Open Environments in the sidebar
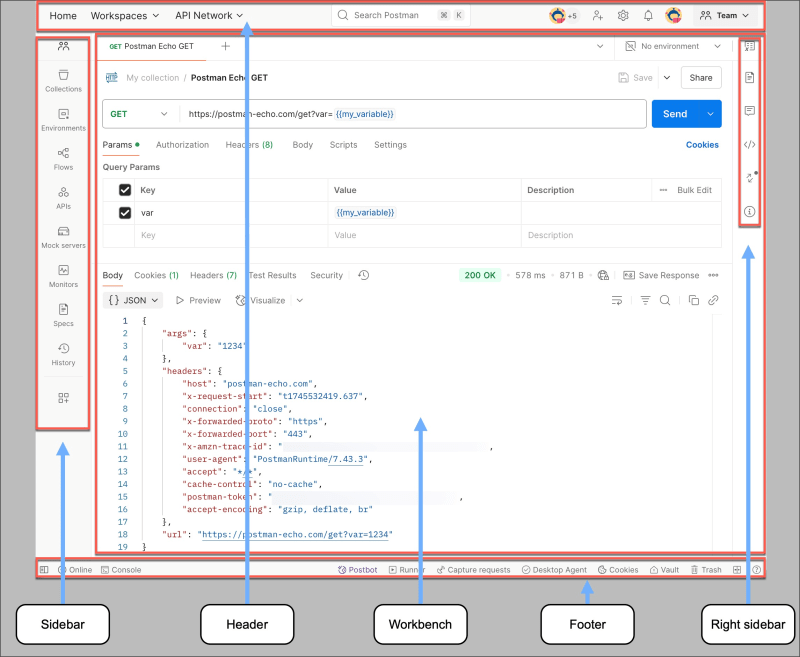 coord(63,120)
